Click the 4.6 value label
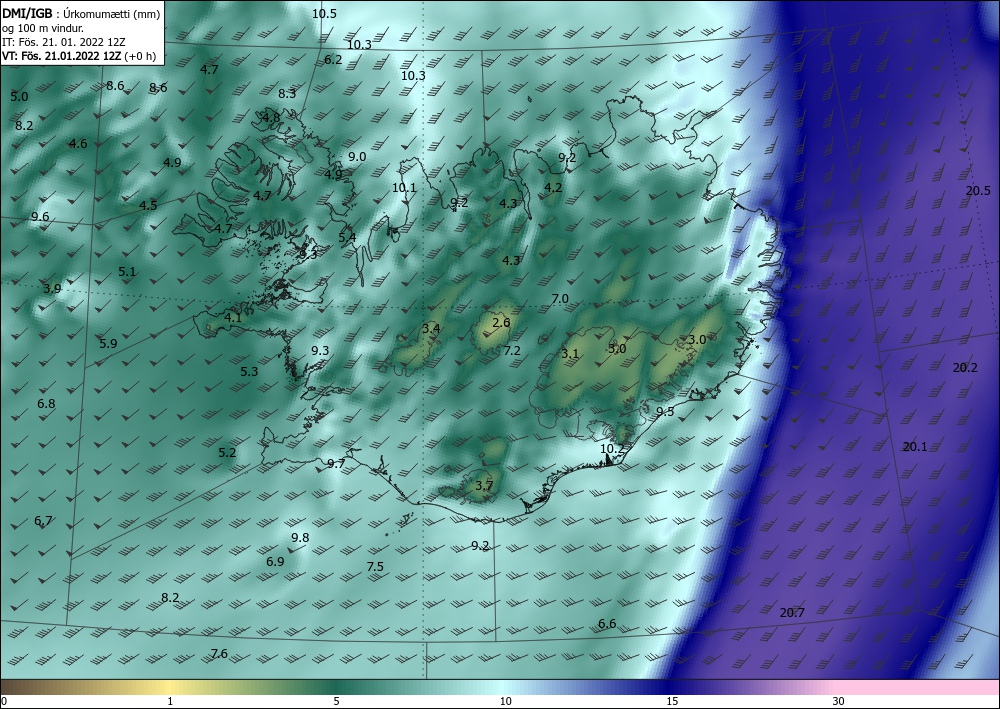1000x709 pixels. coord(78,143)
